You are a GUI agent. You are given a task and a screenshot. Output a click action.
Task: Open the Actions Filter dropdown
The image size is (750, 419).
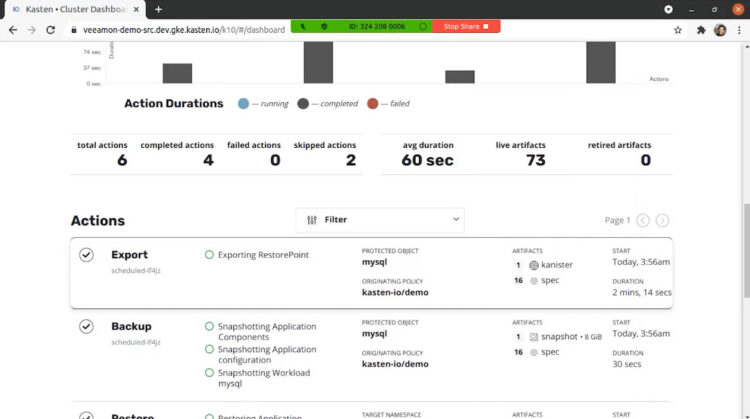point(380,220)
